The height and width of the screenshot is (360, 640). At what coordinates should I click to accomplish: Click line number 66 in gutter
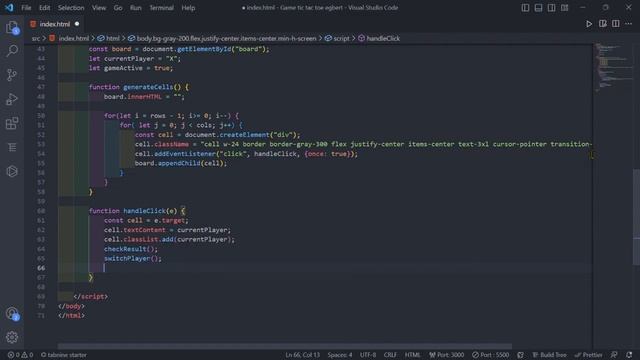click(x=41, y=268)
